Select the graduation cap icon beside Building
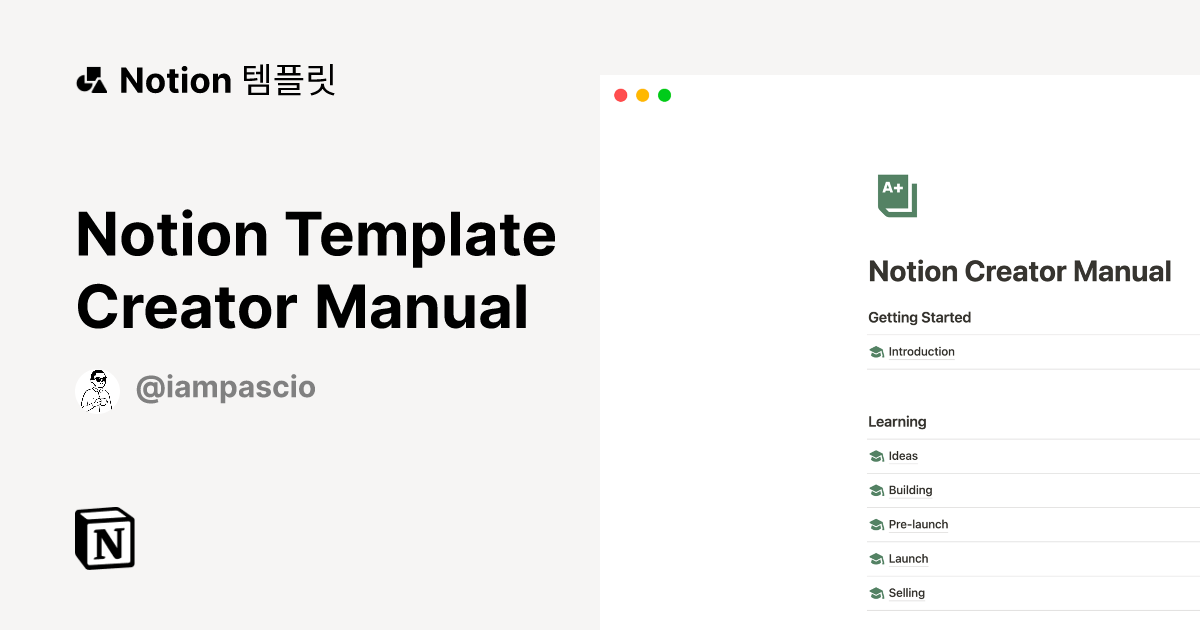This screenshot has height=630, width=1200. pyautogui.click(x=877, y=491)
